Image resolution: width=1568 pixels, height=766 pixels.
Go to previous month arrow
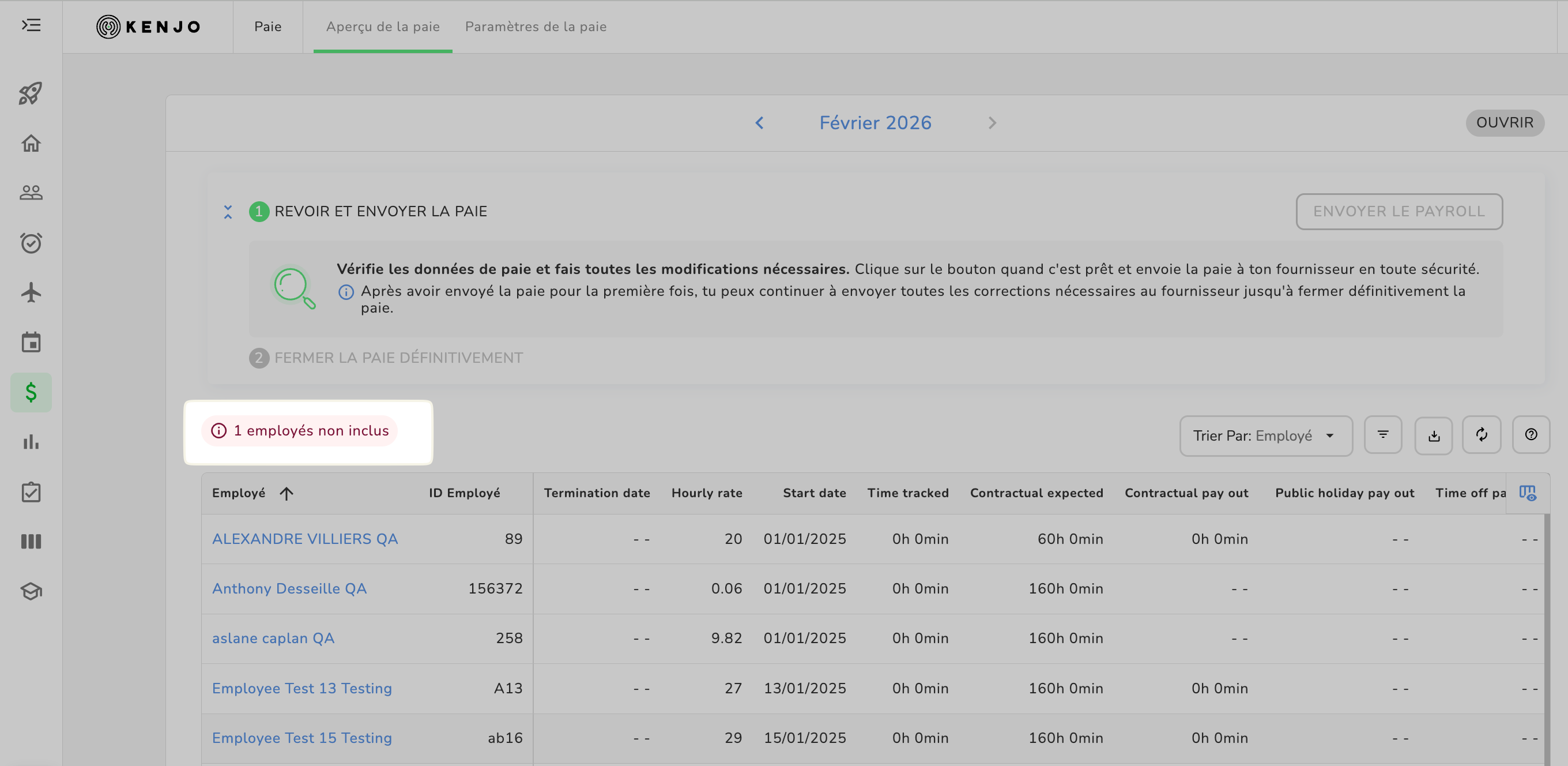(x=759, y=123)
